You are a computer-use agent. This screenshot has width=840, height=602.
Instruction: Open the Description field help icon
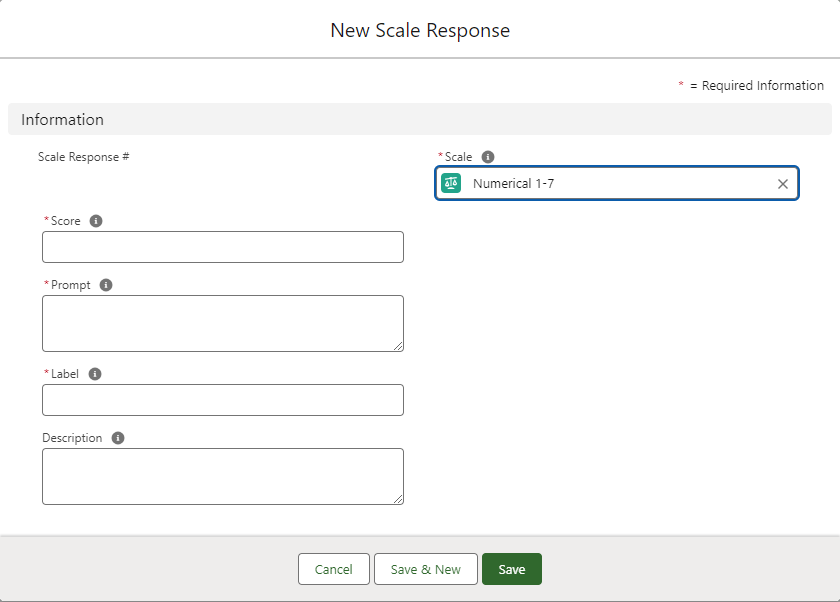tap(118, 438)
